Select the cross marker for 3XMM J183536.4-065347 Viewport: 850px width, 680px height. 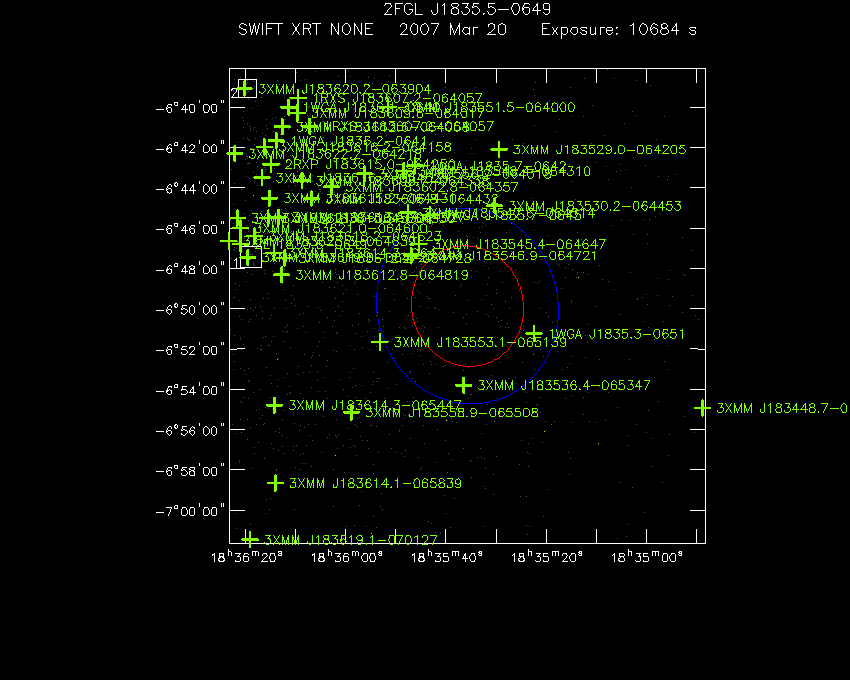pyautogui.click(x=463, y=385)
